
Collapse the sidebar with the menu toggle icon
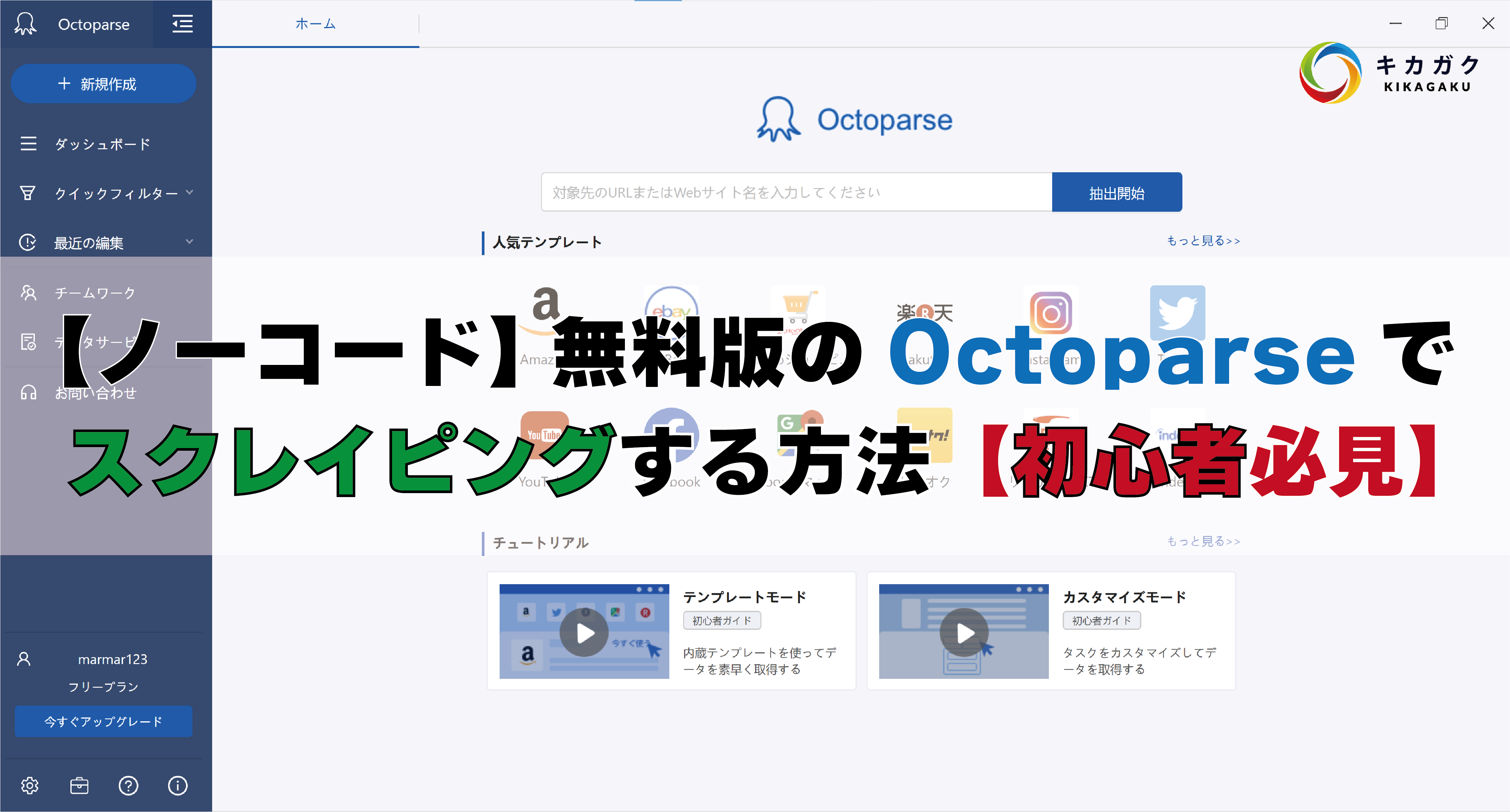(x=182, y=24)
